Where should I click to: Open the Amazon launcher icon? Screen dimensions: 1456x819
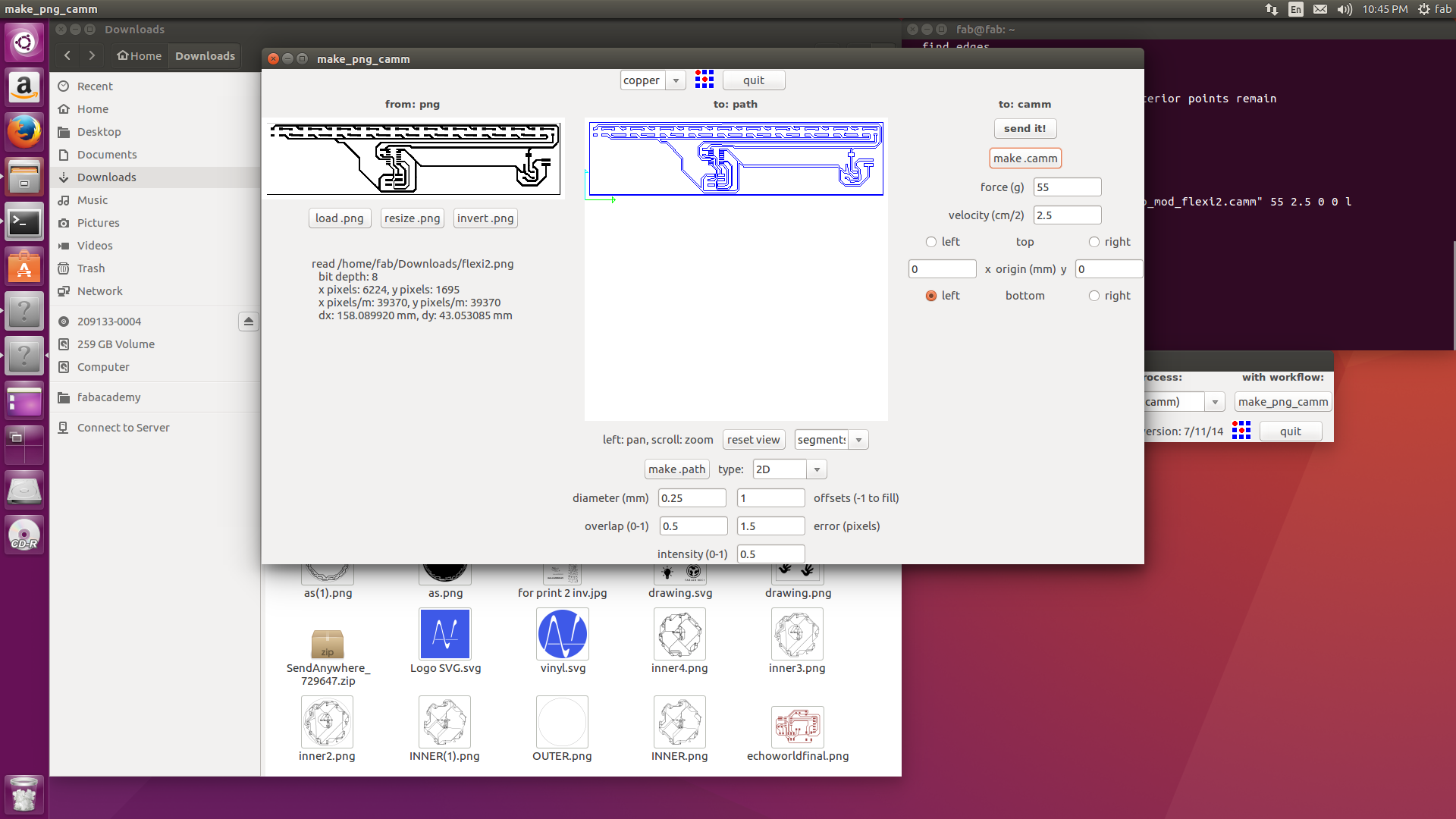point(24,87)
